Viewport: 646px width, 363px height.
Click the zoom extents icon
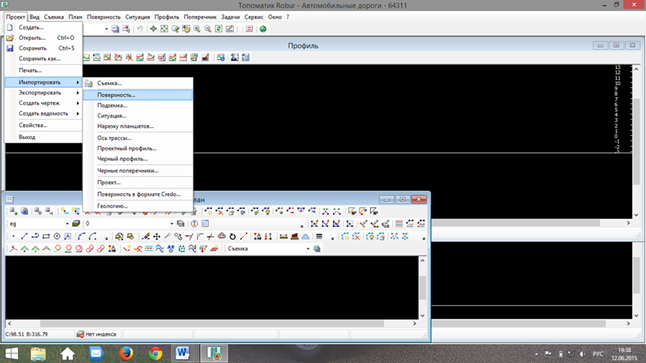point(164,29)
